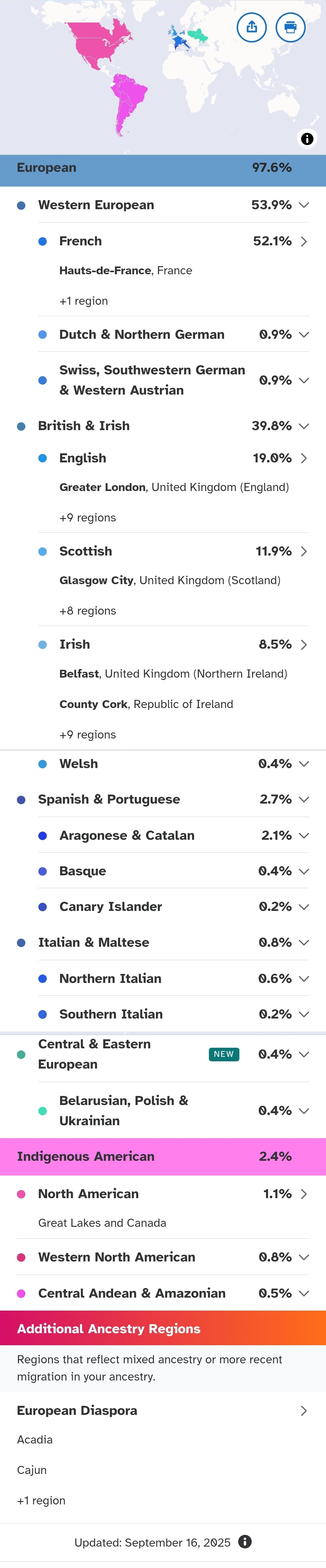Click the print icon on the map

tap(291, 27)
